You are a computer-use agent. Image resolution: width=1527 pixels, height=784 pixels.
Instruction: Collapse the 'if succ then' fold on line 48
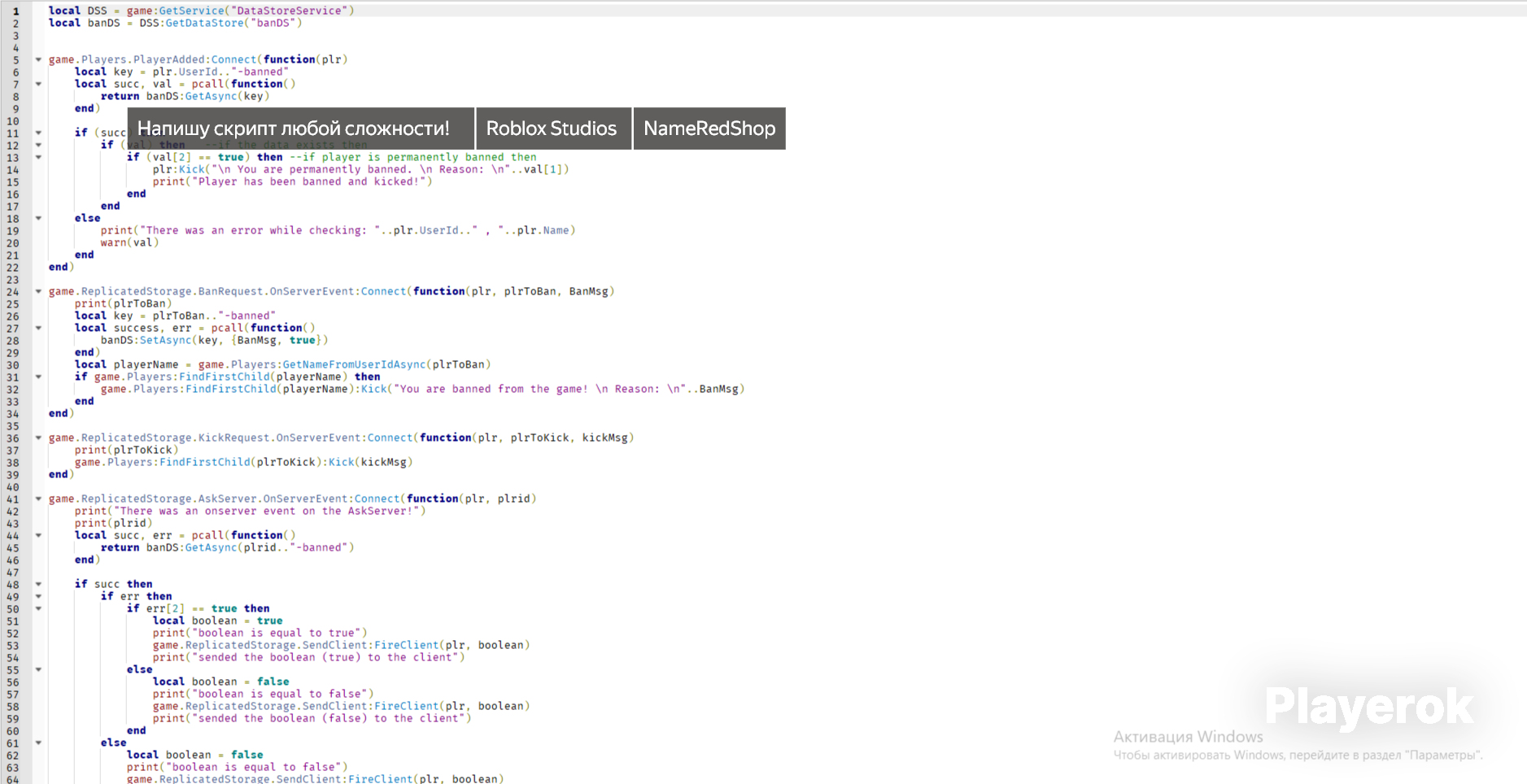click(x=38, y=584)
